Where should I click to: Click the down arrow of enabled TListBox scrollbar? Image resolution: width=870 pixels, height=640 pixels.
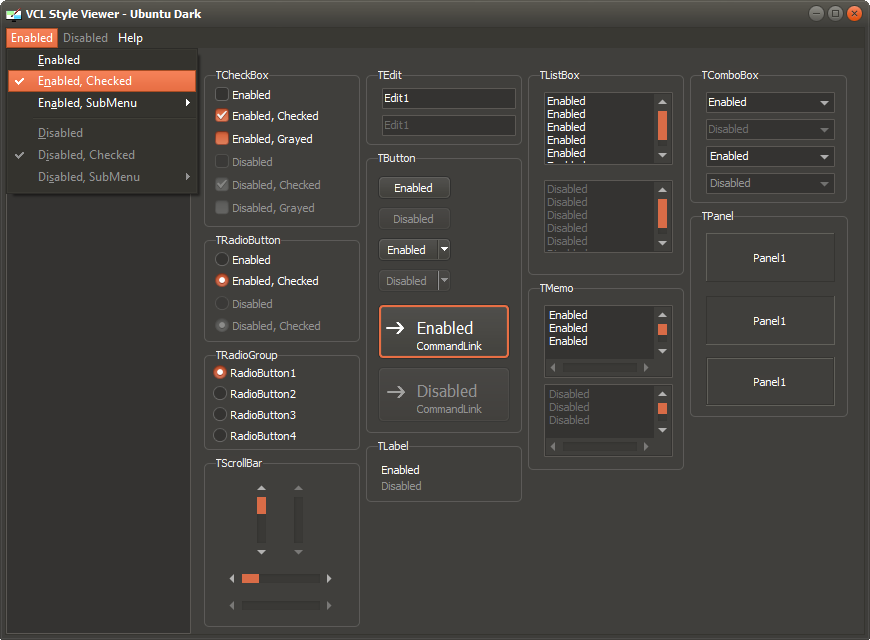pyautogui.click(x=662, y=155)
